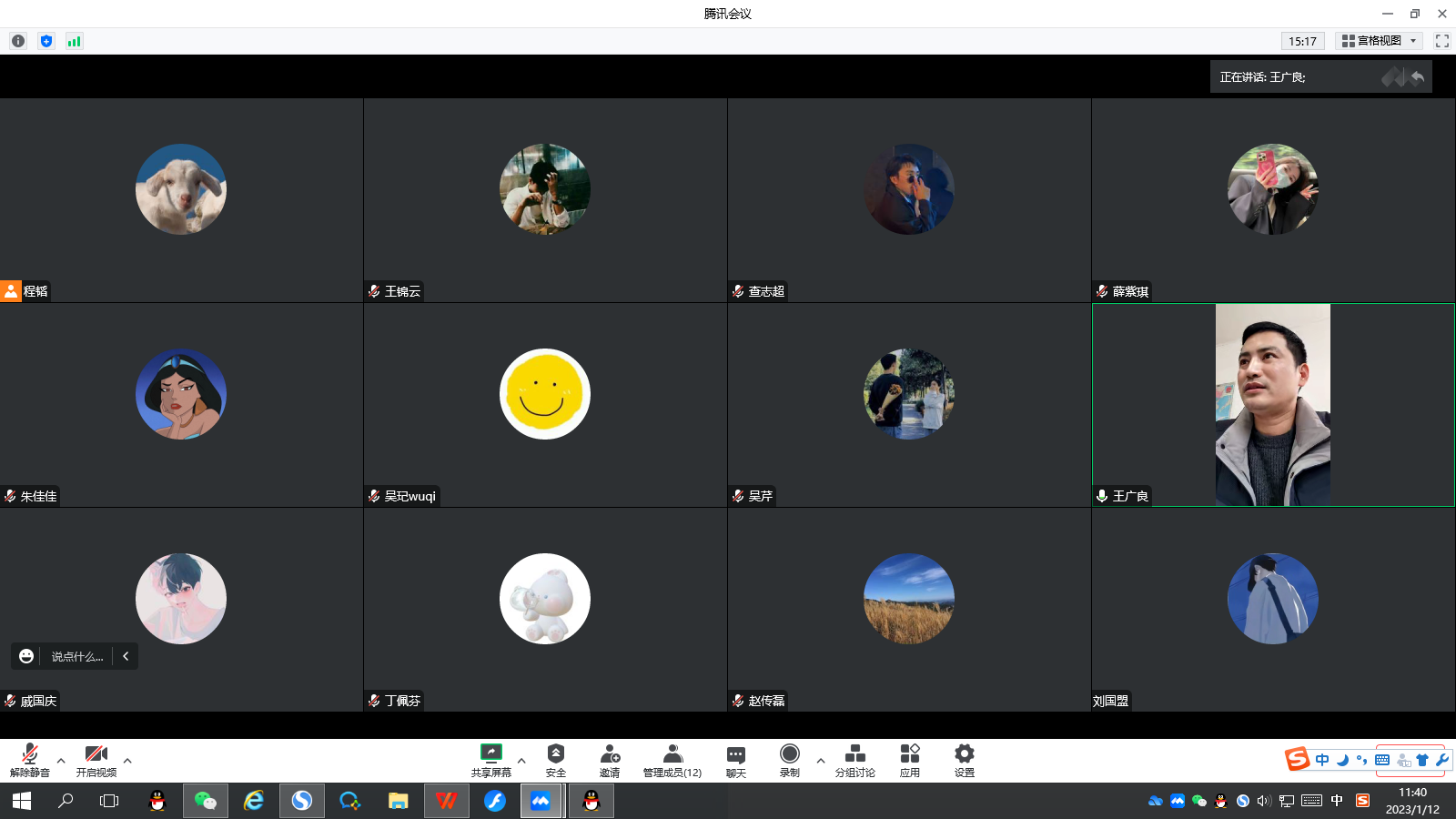Click the 说点什么 chat input box
The image size is (1456, 819).
(77, 656)
